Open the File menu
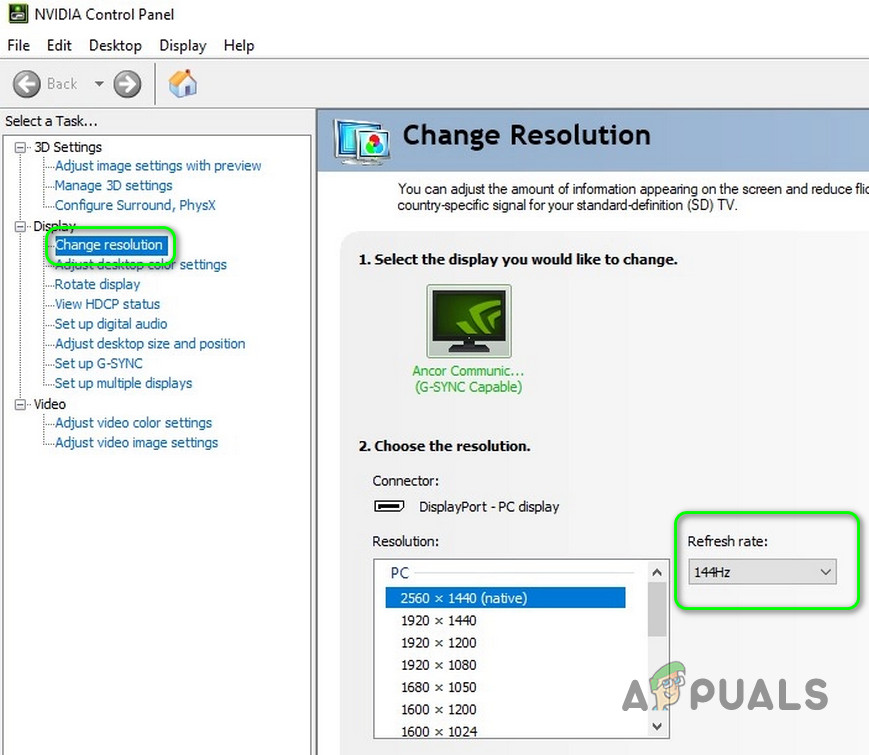869x755 pixels. pyautogui.click(x=19, y=45)
